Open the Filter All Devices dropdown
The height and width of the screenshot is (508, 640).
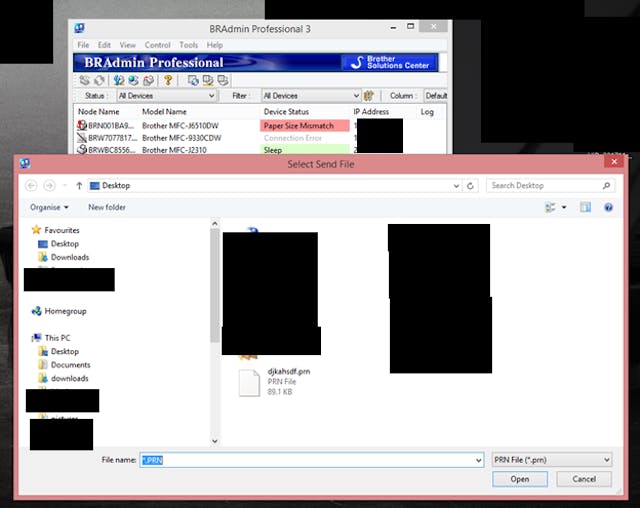click(309, 96)
